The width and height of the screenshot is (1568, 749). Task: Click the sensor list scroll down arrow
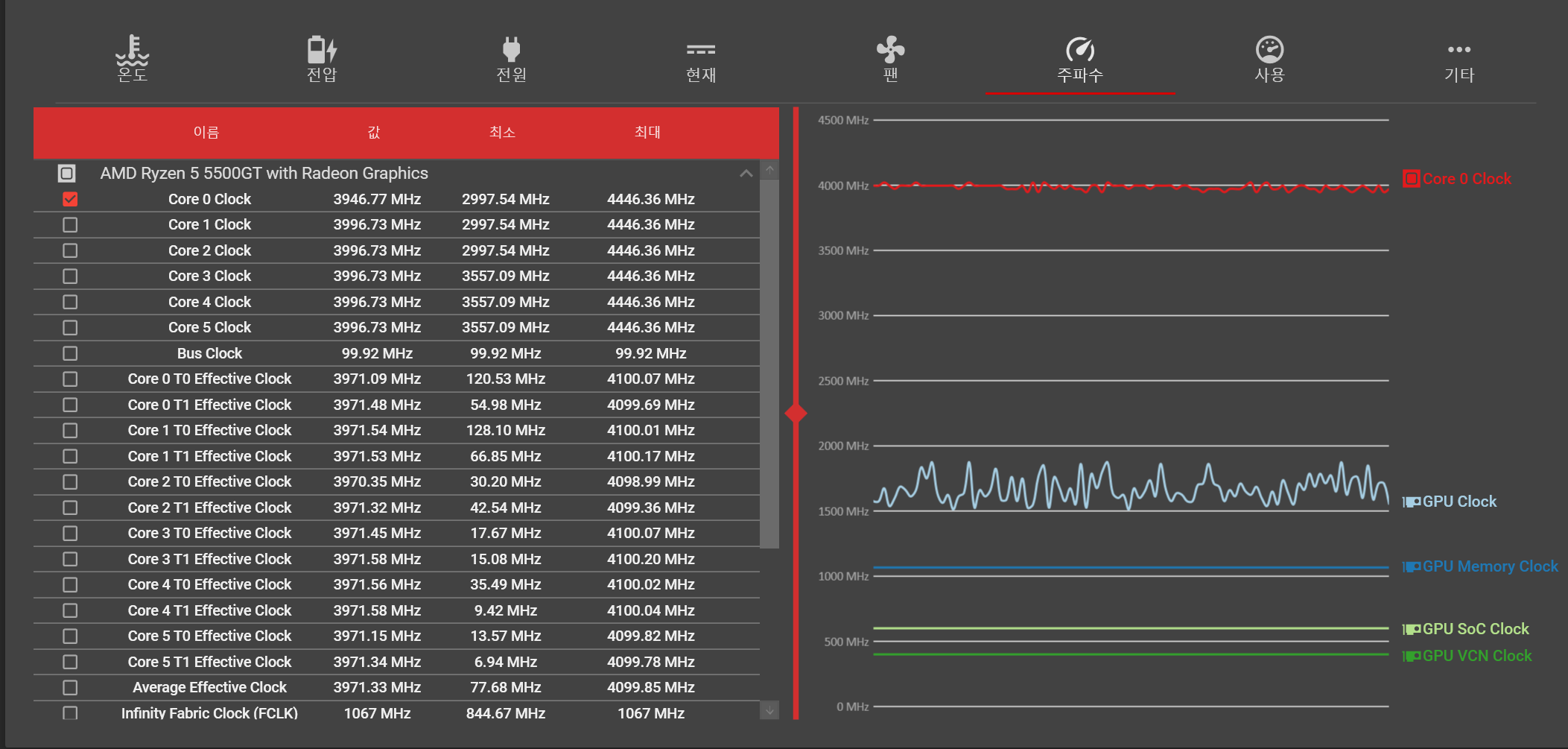769,710
